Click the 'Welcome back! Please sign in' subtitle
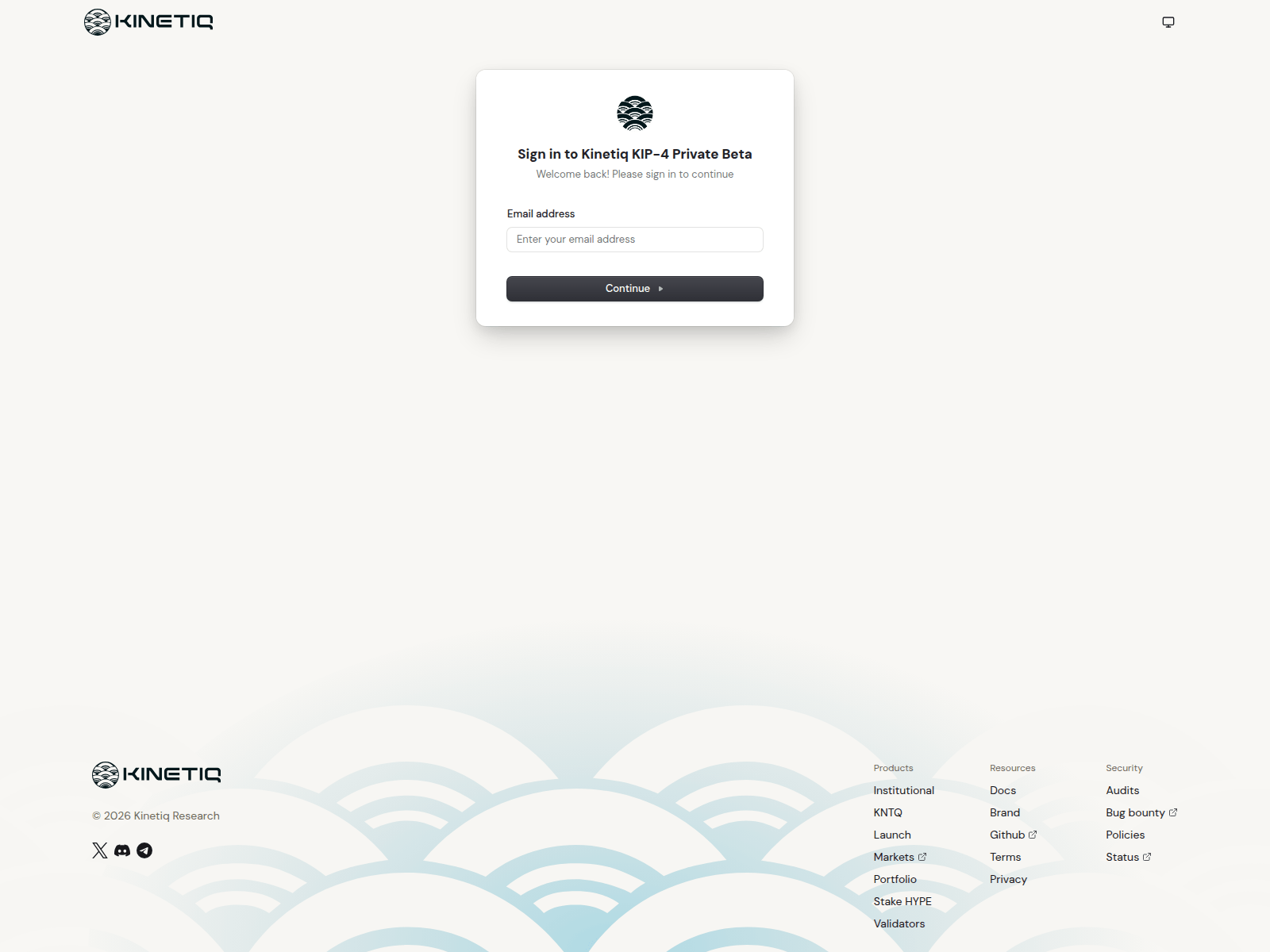The width and height of the screenshot is (1270, 952). 635,174
